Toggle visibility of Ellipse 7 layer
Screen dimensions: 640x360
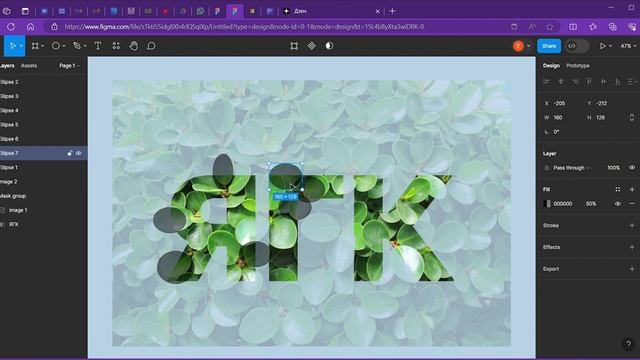pos(79,153)
